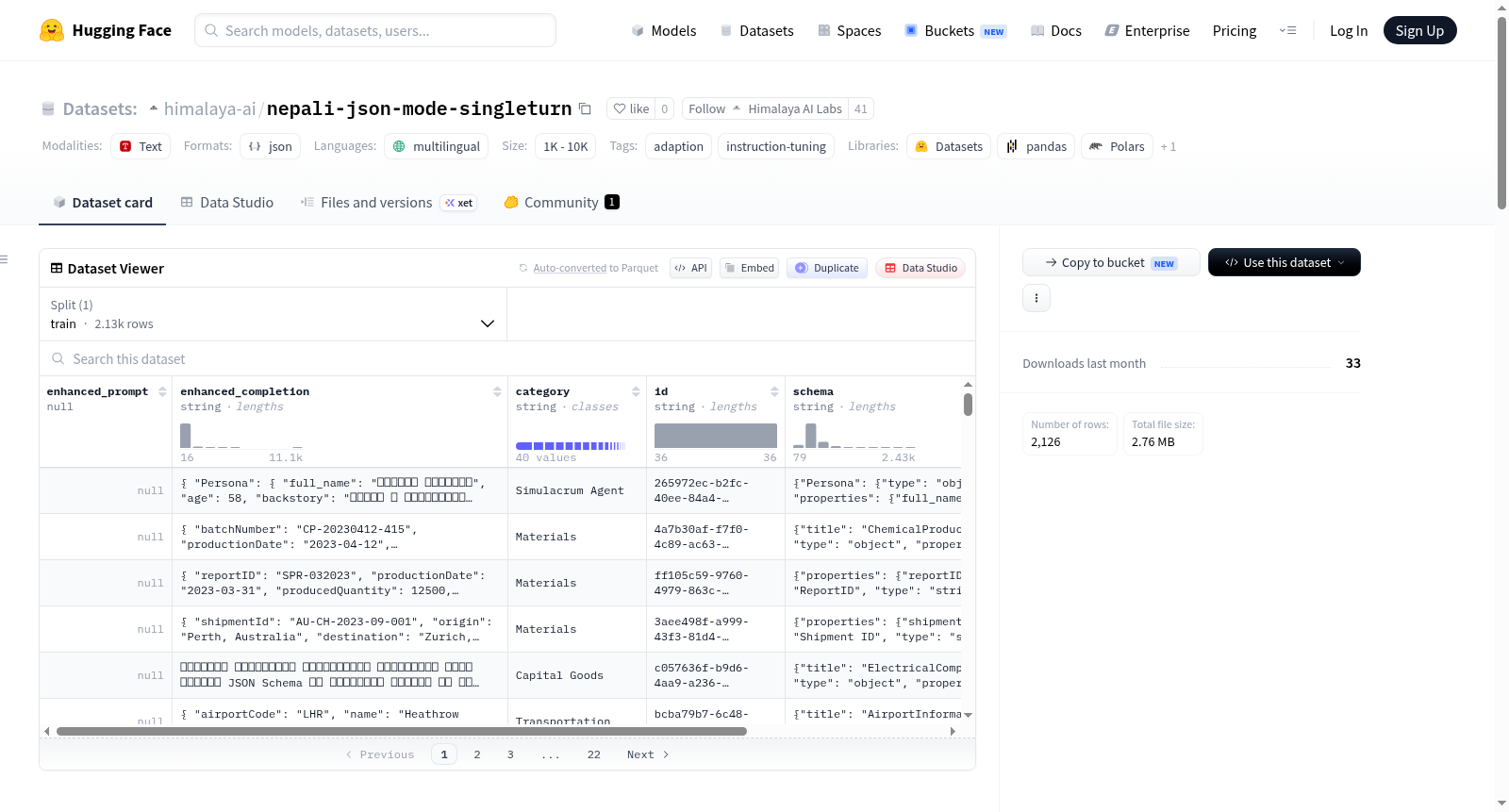Click the sort icon on id column

point(774,391)
